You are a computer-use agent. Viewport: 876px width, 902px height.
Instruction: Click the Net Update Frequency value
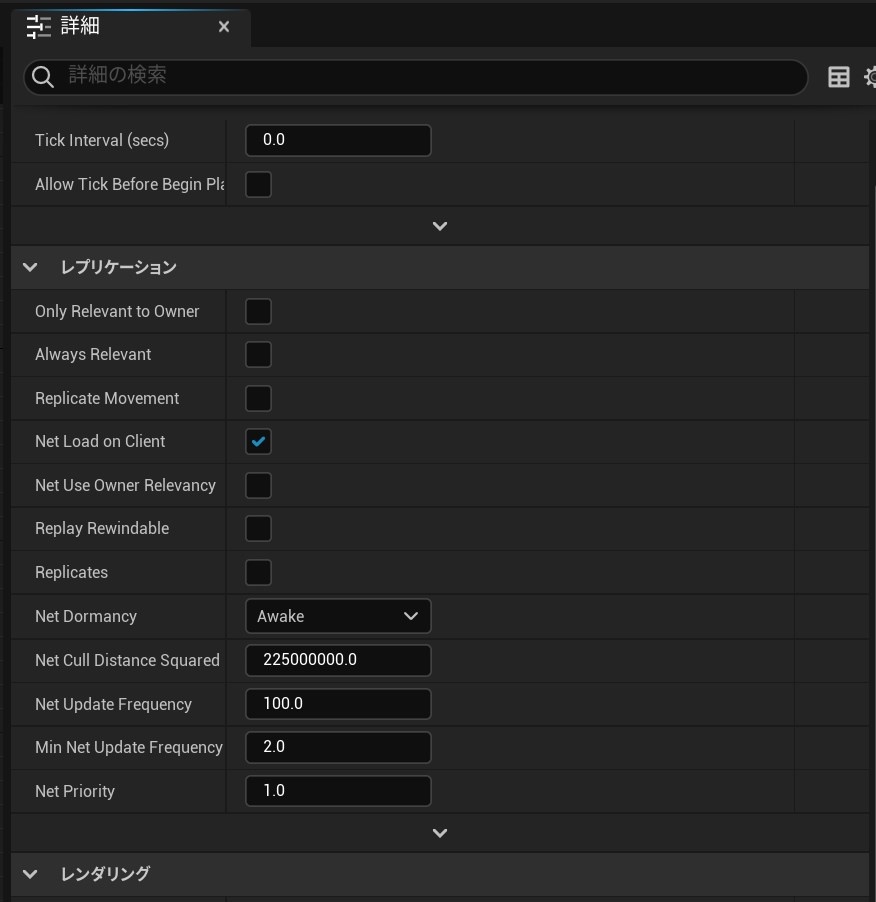click(x=338, y=703)
